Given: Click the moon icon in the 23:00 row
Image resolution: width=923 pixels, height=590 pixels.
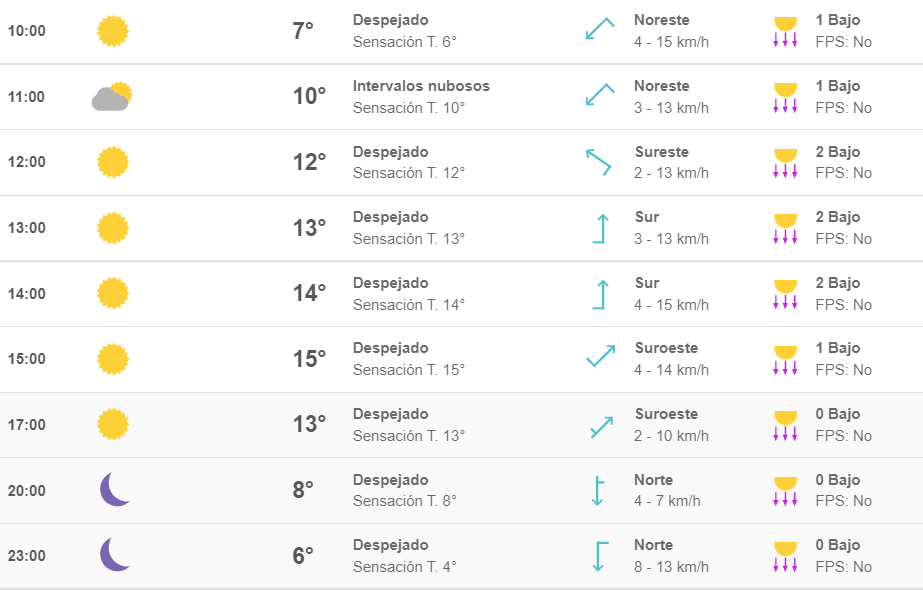Looking at the screenshot, I should click(x=115, y=555).
